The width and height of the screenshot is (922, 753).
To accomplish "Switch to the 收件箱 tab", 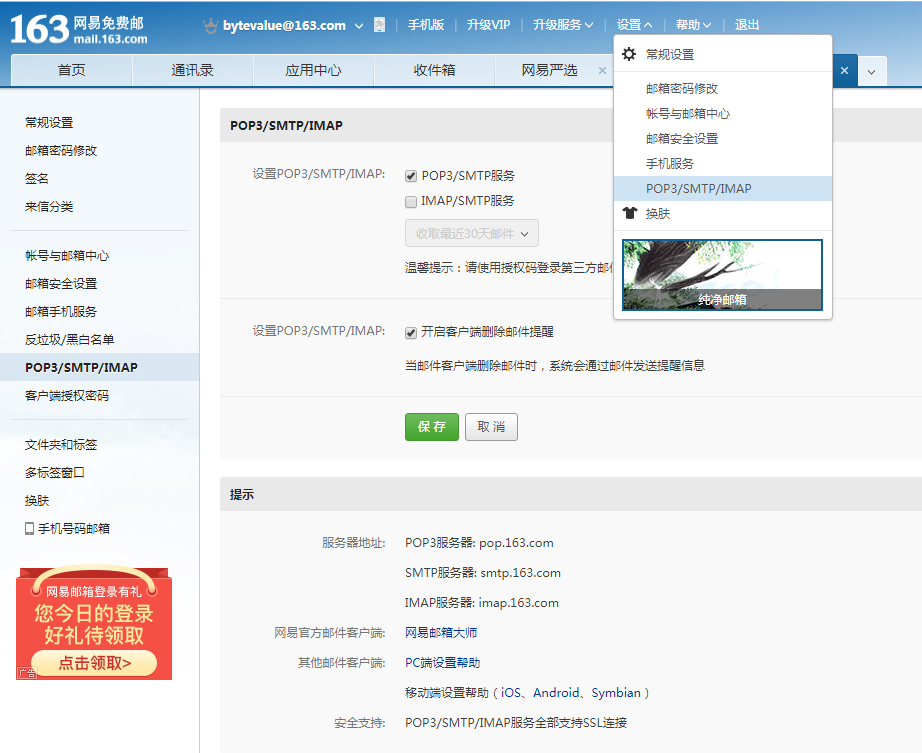I will point(434,70).
